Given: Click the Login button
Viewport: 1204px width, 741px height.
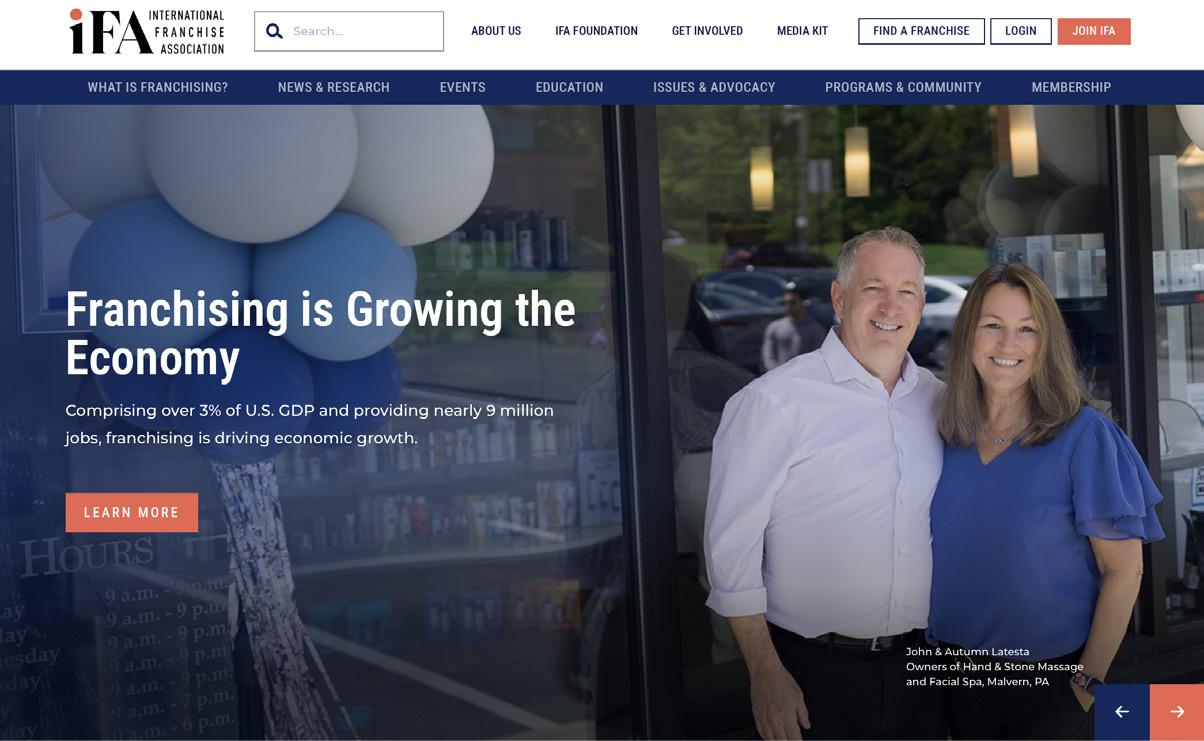Looking at the screenshot, I should [1021, 31].
